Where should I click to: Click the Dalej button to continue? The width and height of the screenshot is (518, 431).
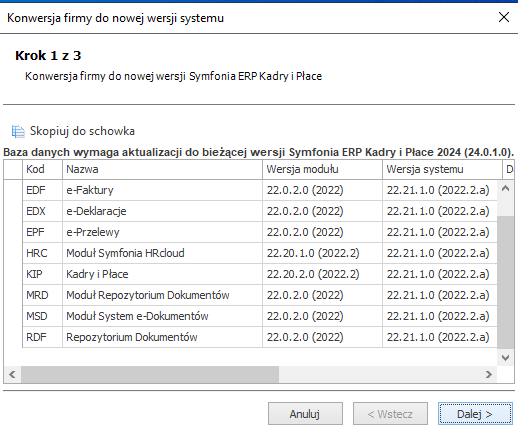[x=475, y=414]
